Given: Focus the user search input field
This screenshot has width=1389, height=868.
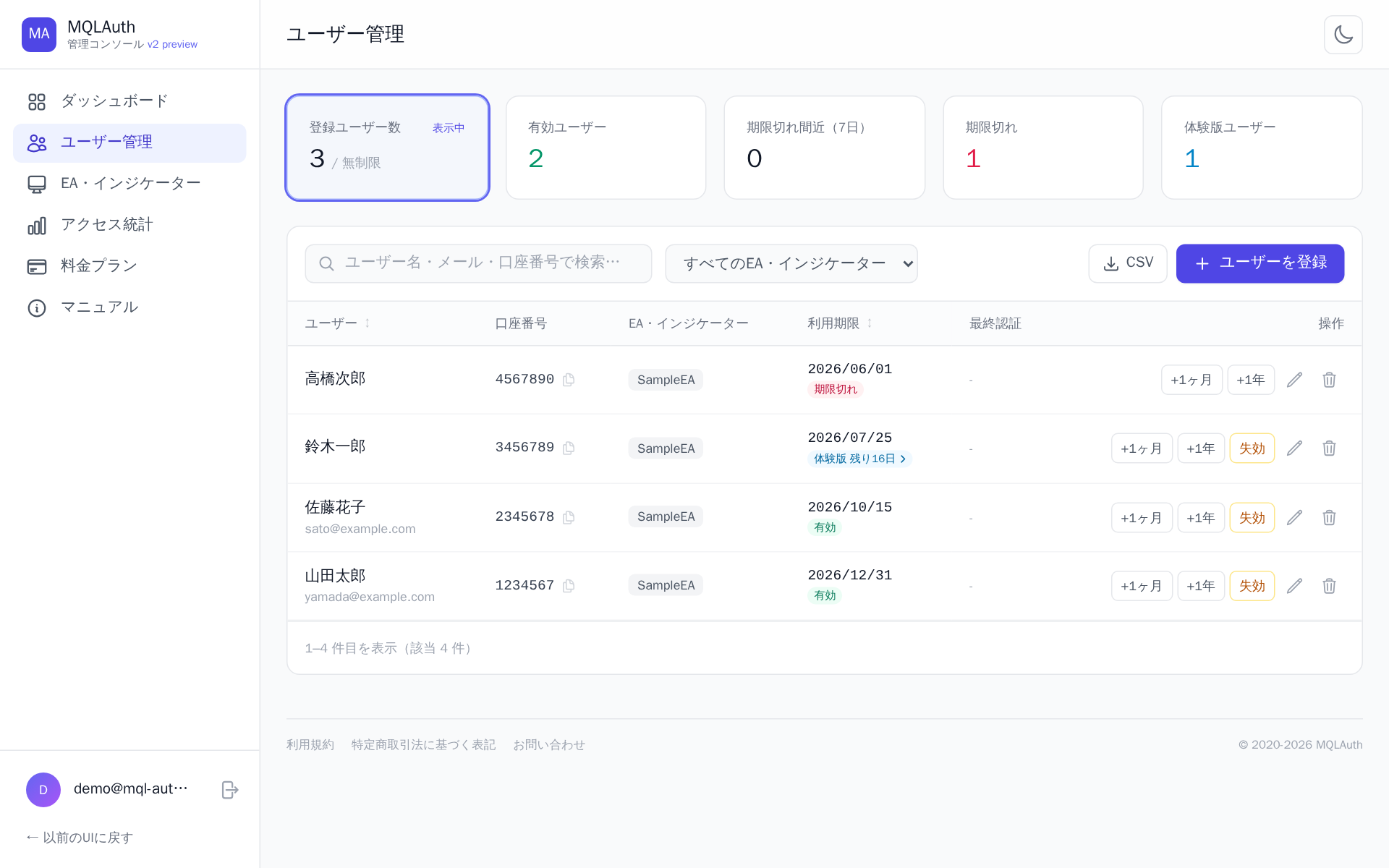Looking at the screenshot, I should 478,263.
